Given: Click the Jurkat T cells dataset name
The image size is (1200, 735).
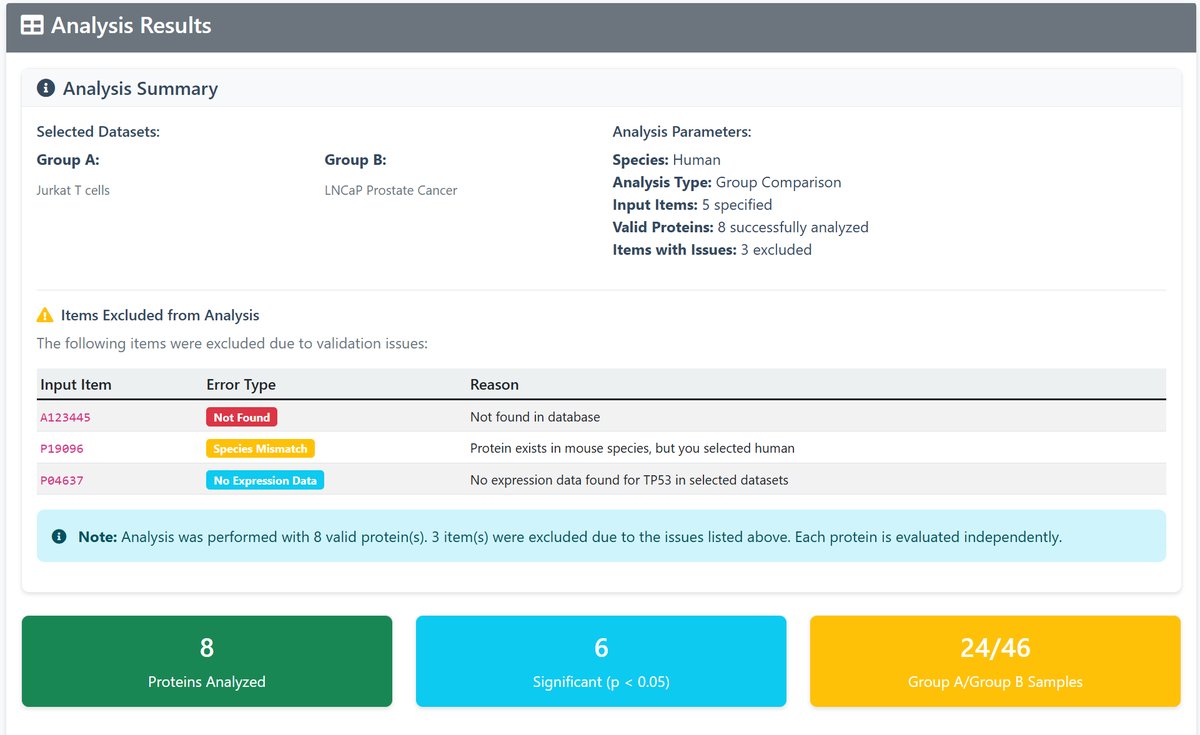Looking at the screenshot, I should tap(73, 190).
